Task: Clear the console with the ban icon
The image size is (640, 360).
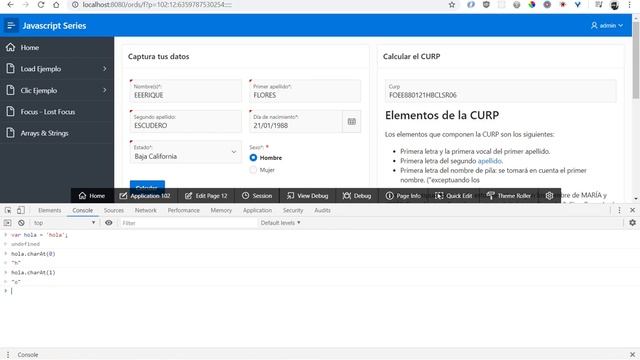Action: [x=21, y=223]
